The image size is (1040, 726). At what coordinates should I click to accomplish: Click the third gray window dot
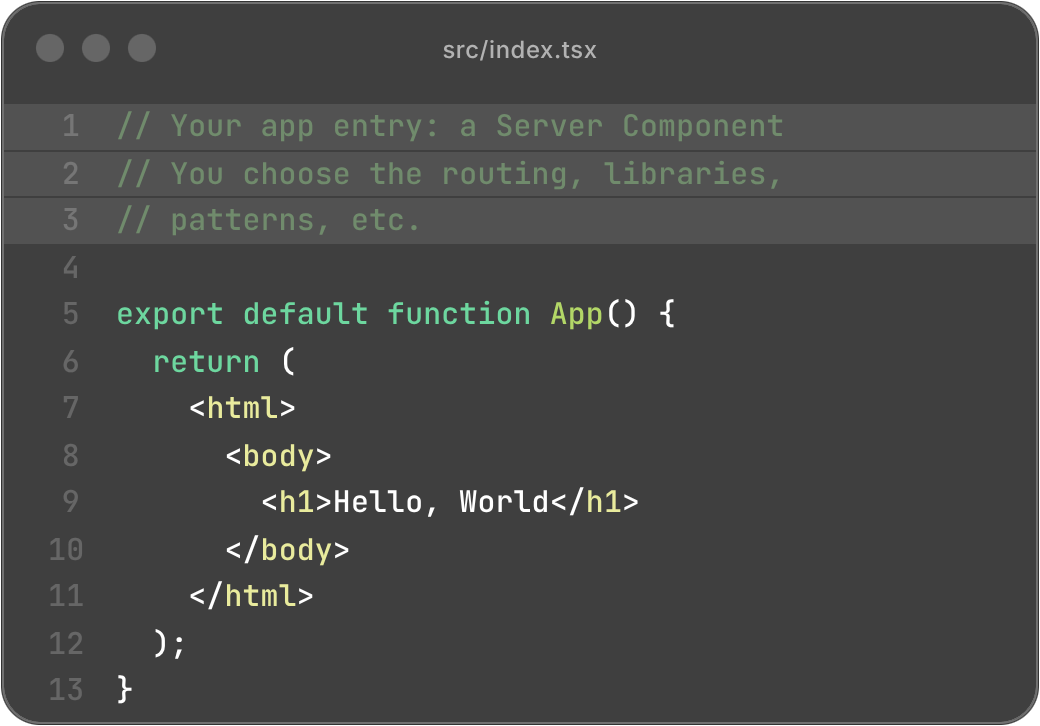pos(142,48)
